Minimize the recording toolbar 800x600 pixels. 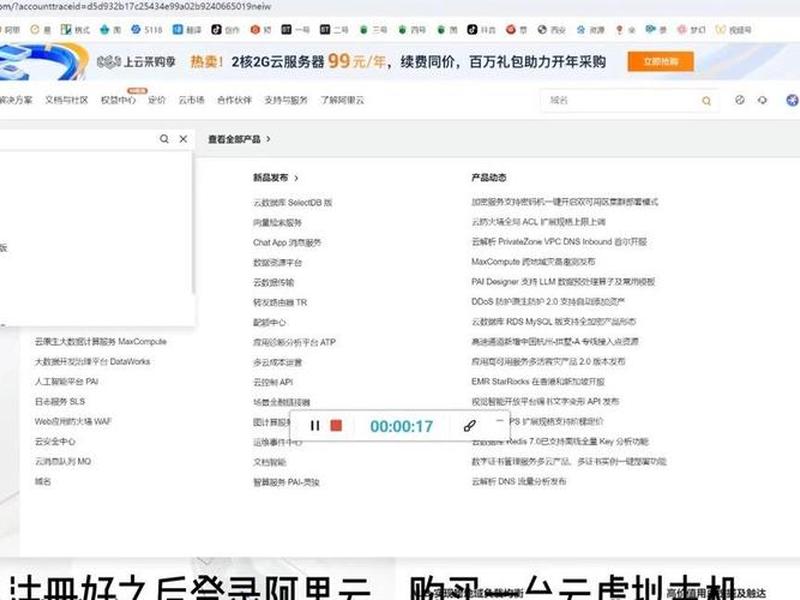pyautogui.click(x=499, y=421)
